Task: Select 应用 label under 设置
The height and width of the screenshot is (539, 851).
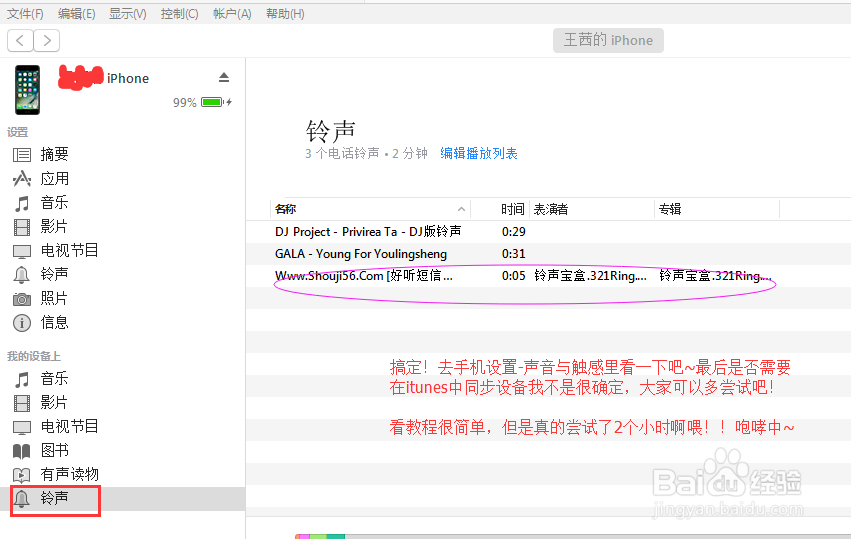Action: click(x=54, y=178)
